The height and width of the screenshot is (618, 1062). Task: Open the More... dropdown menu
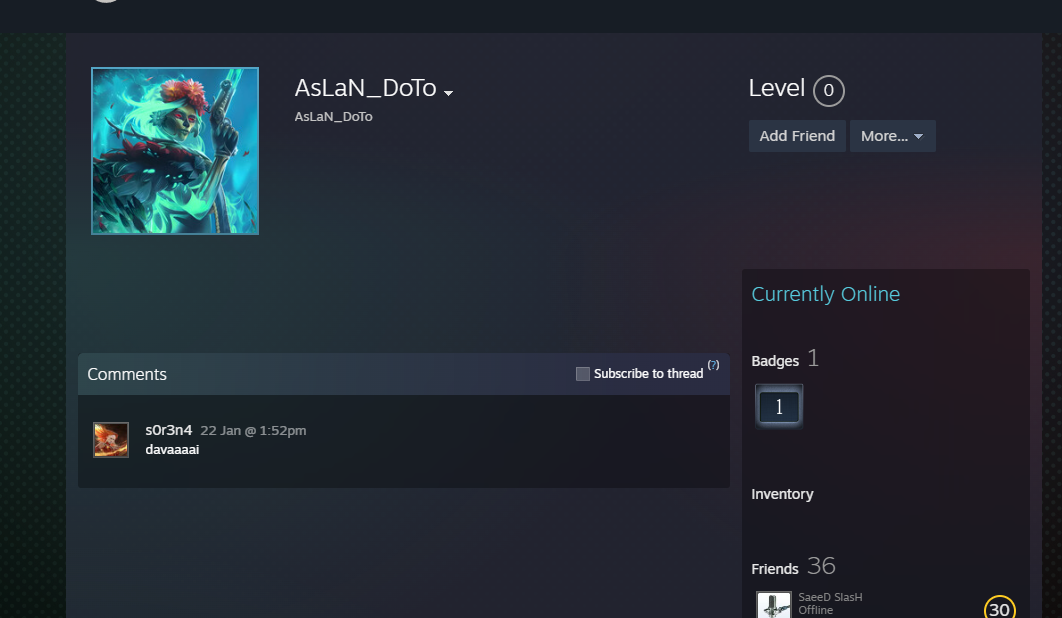point(893,136)
